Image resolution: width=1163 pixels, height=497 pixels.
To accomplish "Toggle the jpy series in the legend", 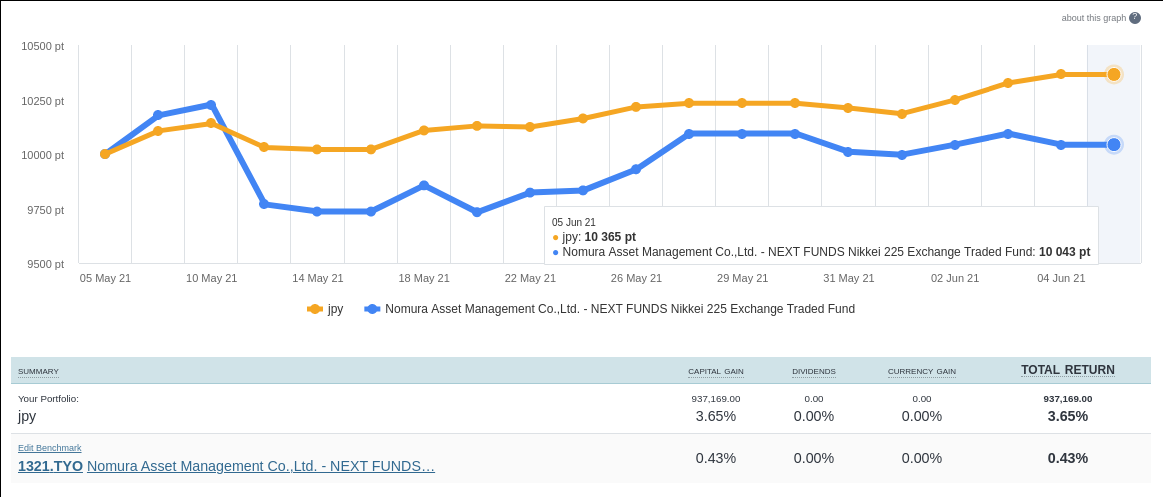I will 326,309.
